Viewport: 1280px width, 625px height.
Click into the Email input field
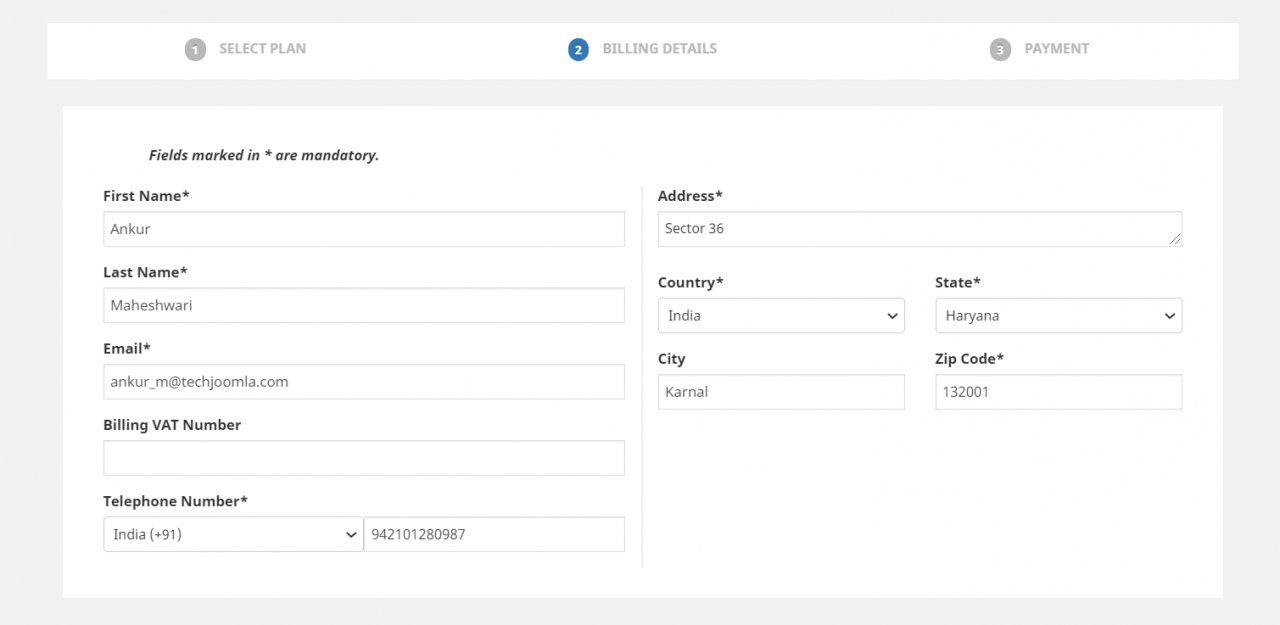tap(363, 382)
